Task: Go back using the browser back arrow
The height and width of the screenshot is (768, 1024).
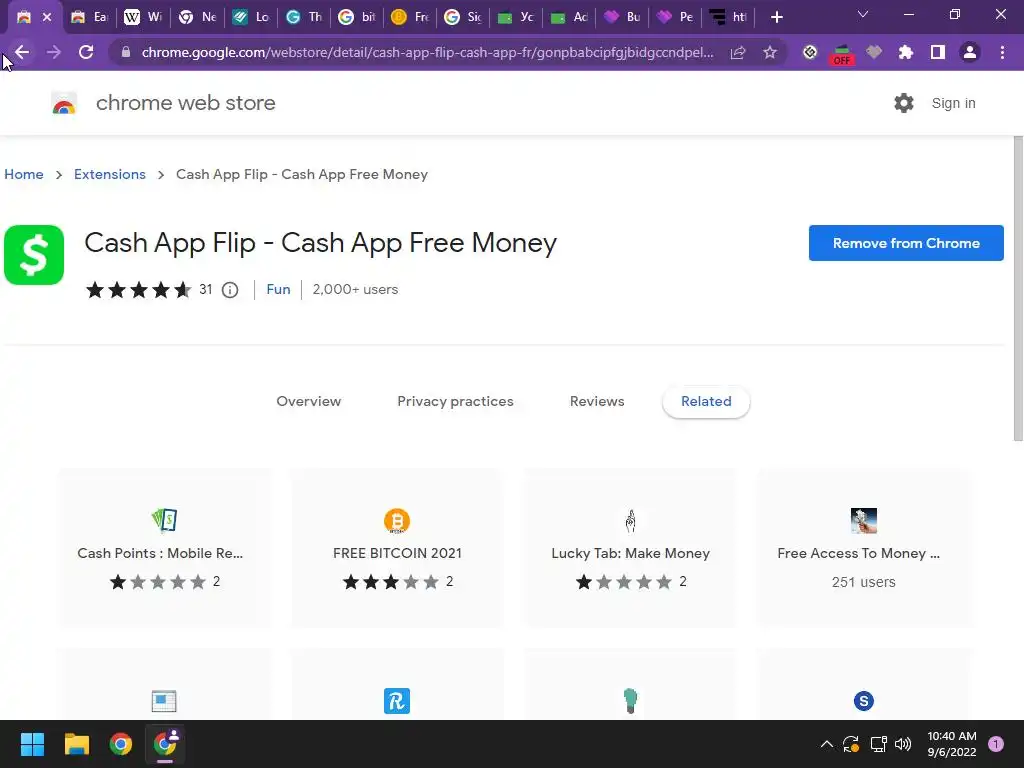Action: tap(22, 52)
